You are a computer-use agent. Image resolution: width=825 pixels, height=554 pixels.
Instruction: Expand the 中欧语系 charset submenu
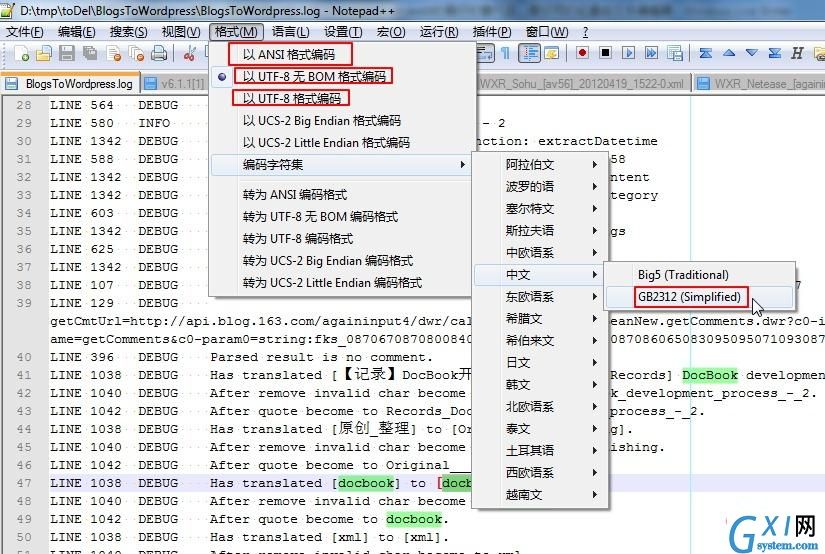540,253
